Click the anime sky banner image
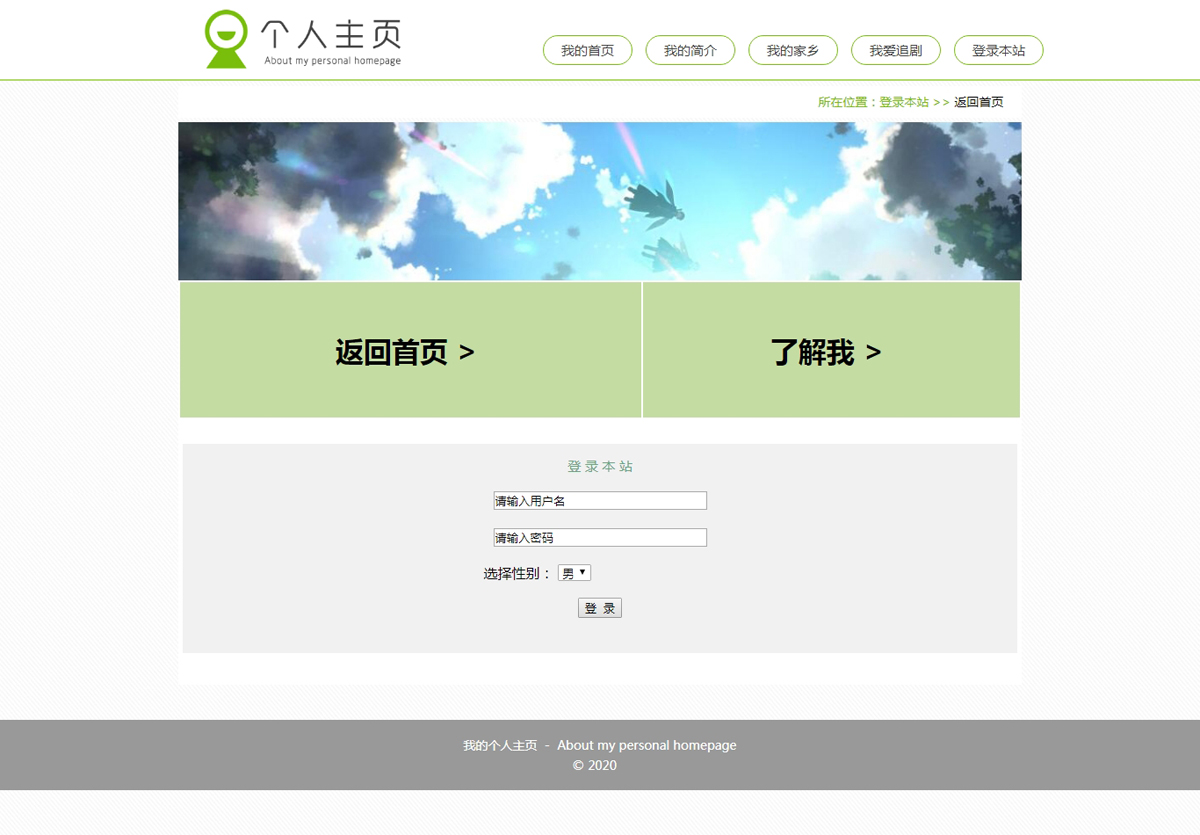1200x835 pixels. tap(600, 201)
